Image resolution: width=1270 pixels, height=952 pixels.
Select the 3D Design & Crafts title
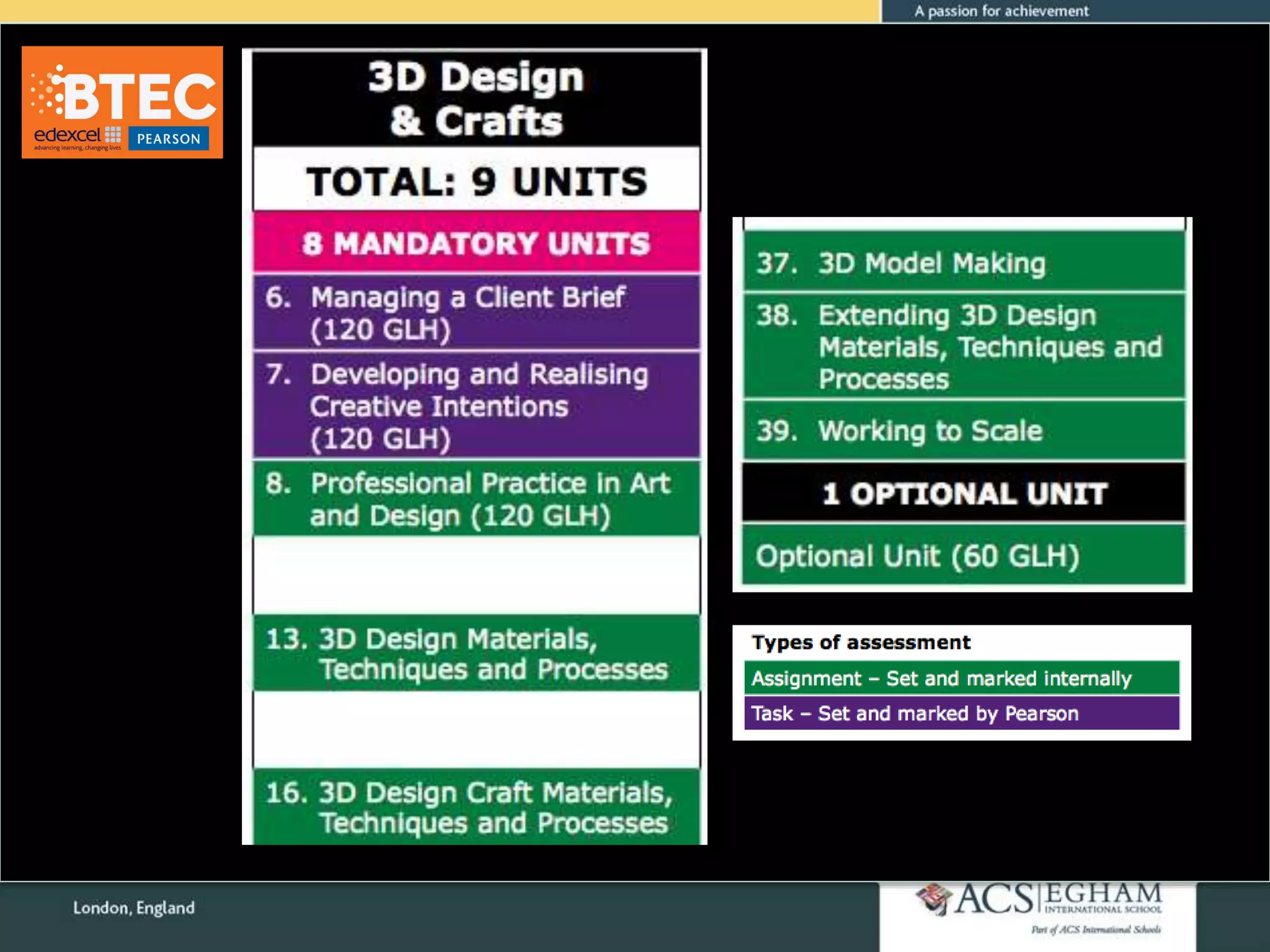(476, 99)
